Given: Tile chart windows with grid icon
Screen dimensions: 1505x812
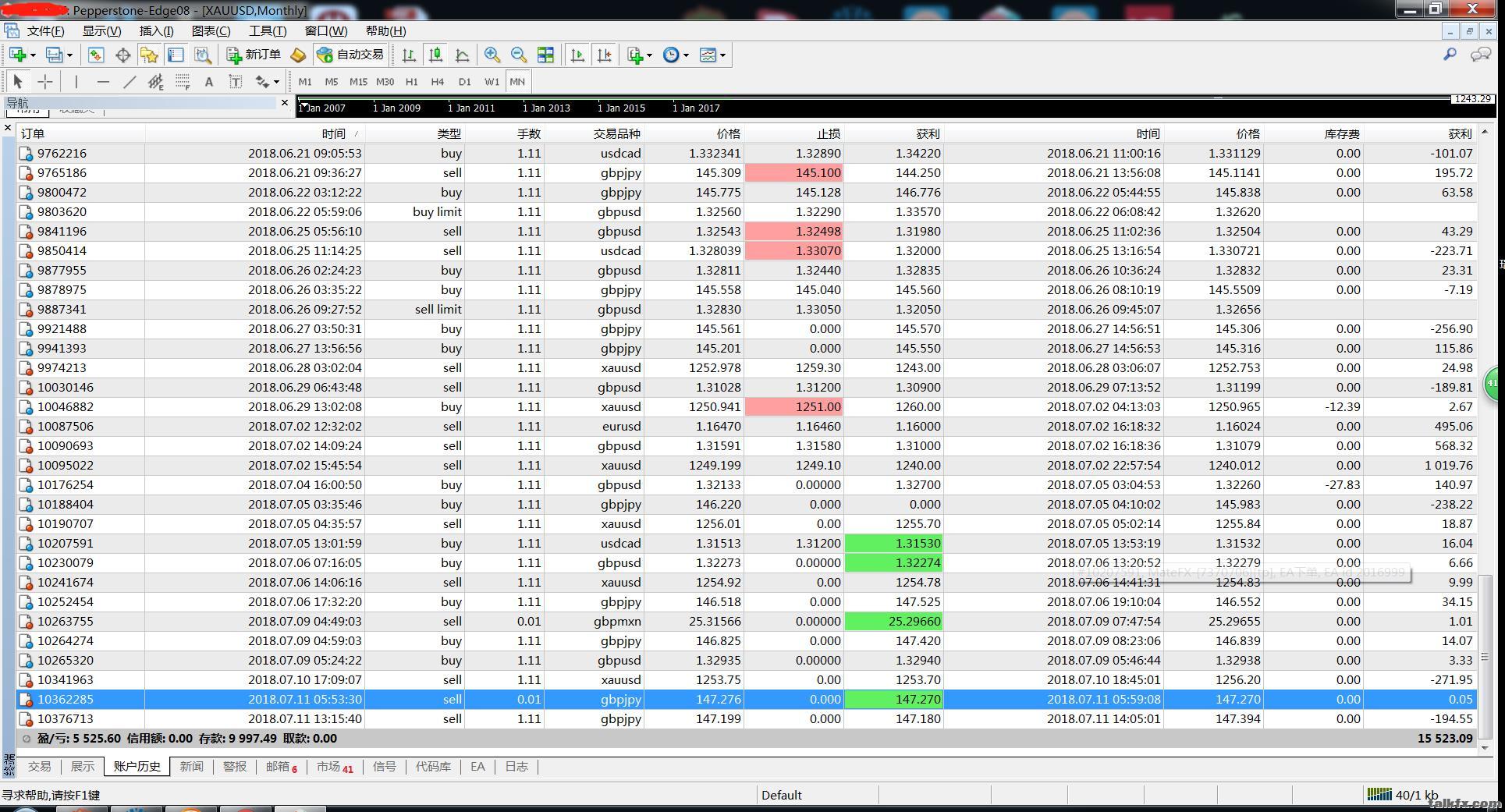Looking at the screenshot, I should [x=546, y=55].
